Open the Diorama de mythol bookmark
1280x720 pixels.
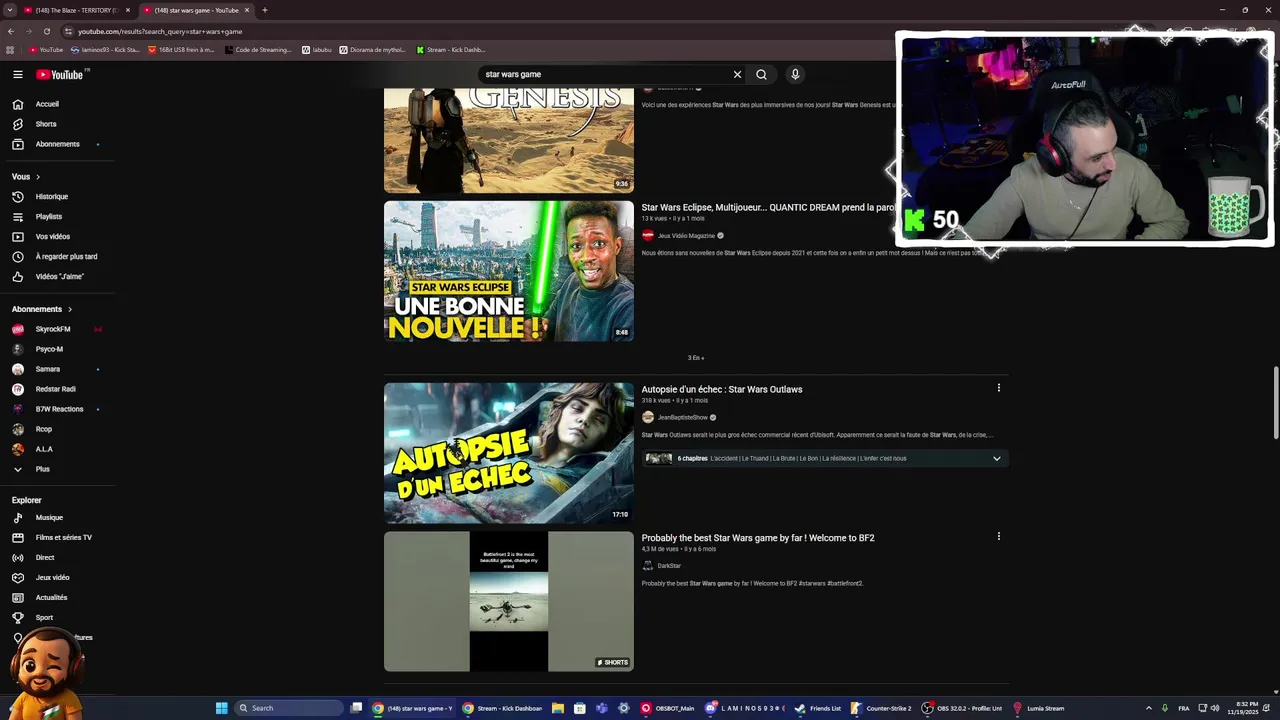[x=373, y=49]
